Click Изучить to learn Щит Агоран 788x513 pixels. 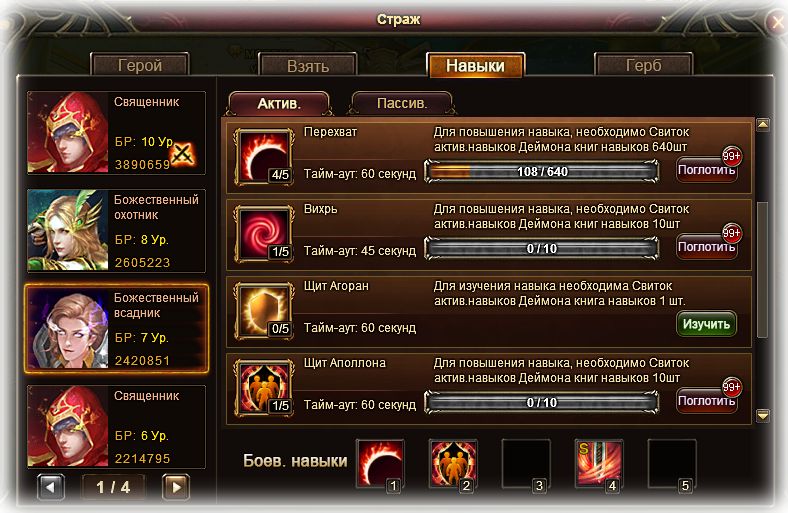tap(706, 324)
